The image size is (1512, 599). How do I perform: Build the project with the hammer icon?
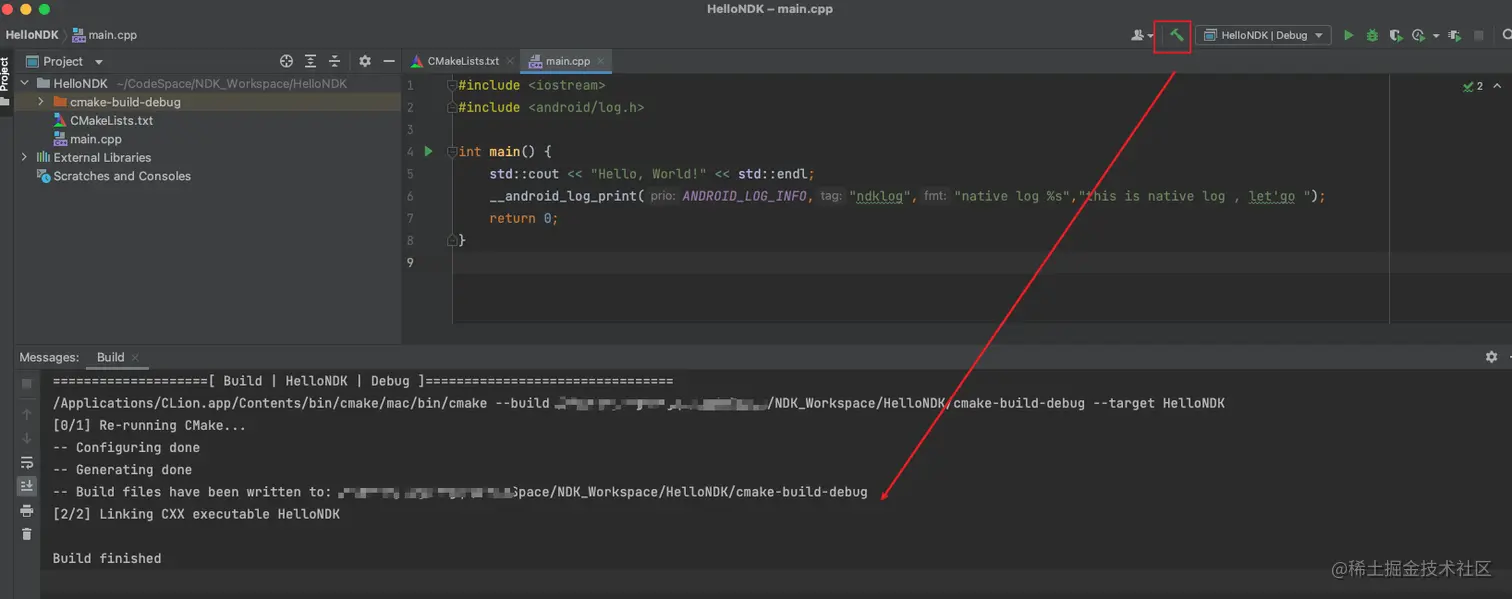coord(1176,35)
